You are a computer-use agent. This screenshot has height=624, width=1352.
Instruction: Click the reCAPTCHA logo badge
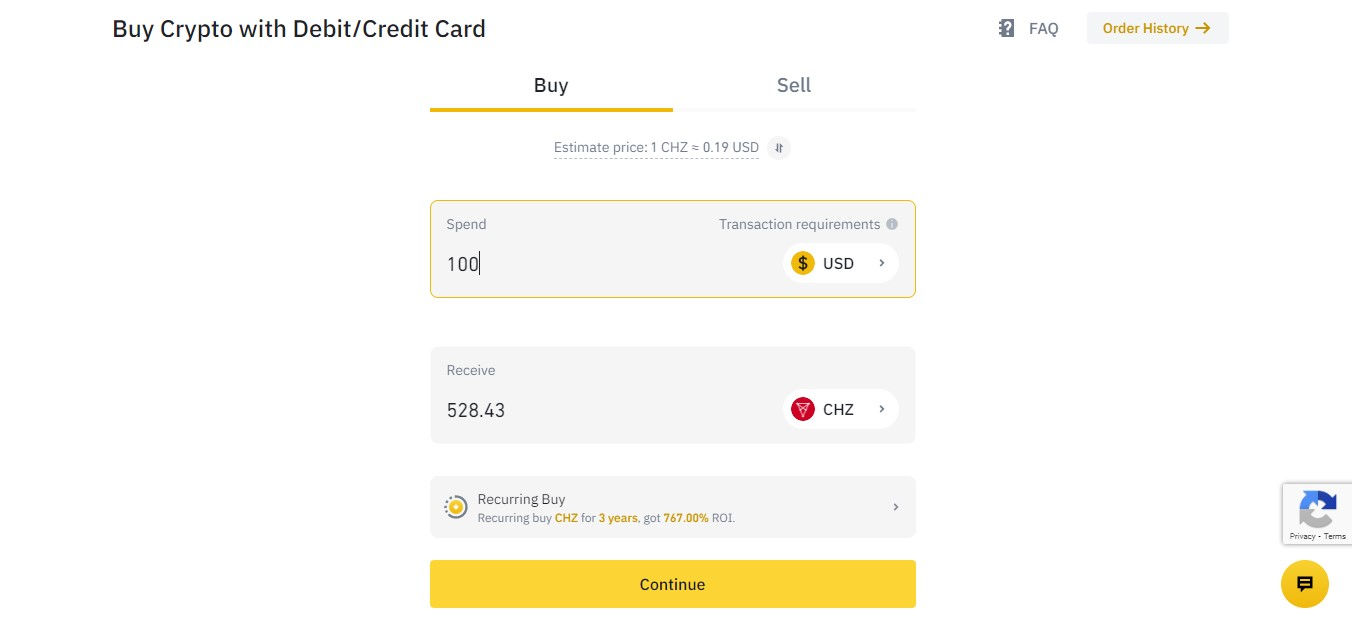1317,509
